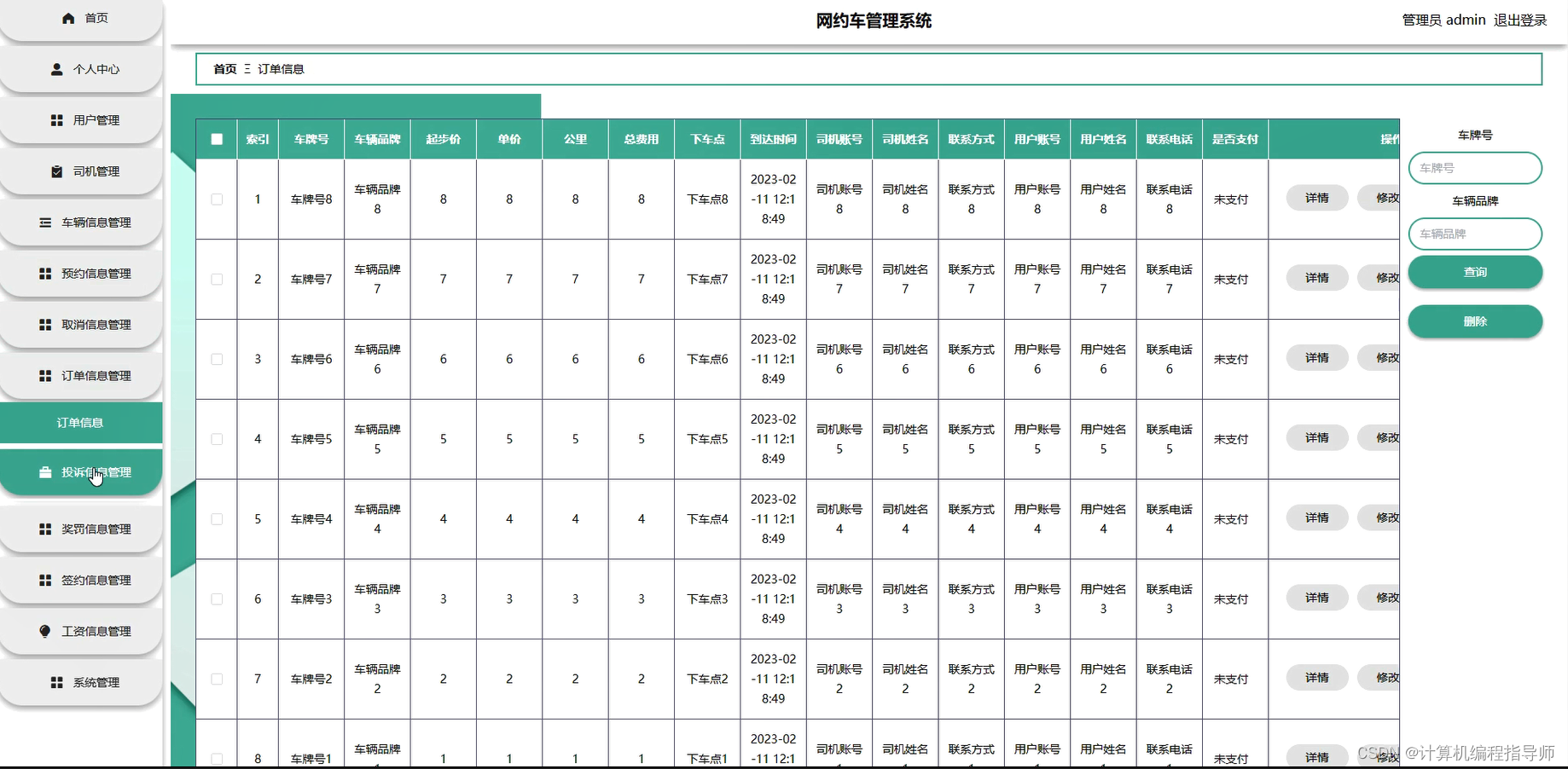Click the 下车点8 cell

[x=707, y=199]
